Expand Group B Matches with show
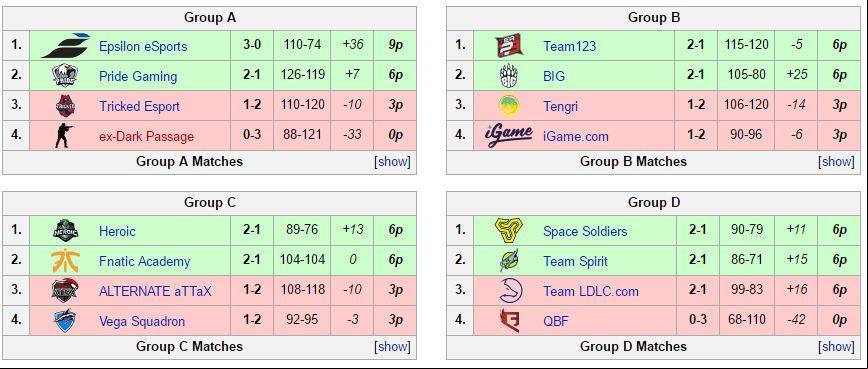Image resolution: width=868 pixels, height=369 pixels. pyautogui.click(x=836, y=162)
